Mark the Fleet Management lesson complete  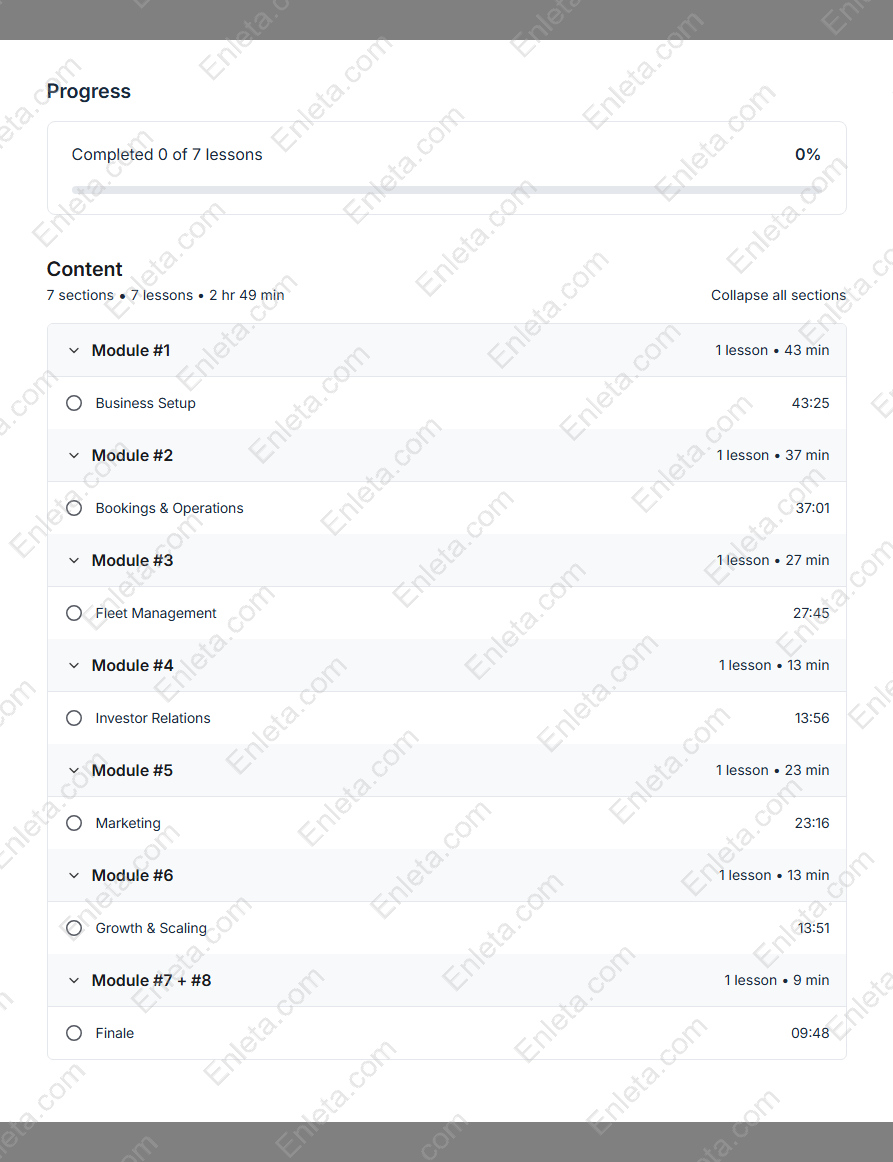pos(74,612)
